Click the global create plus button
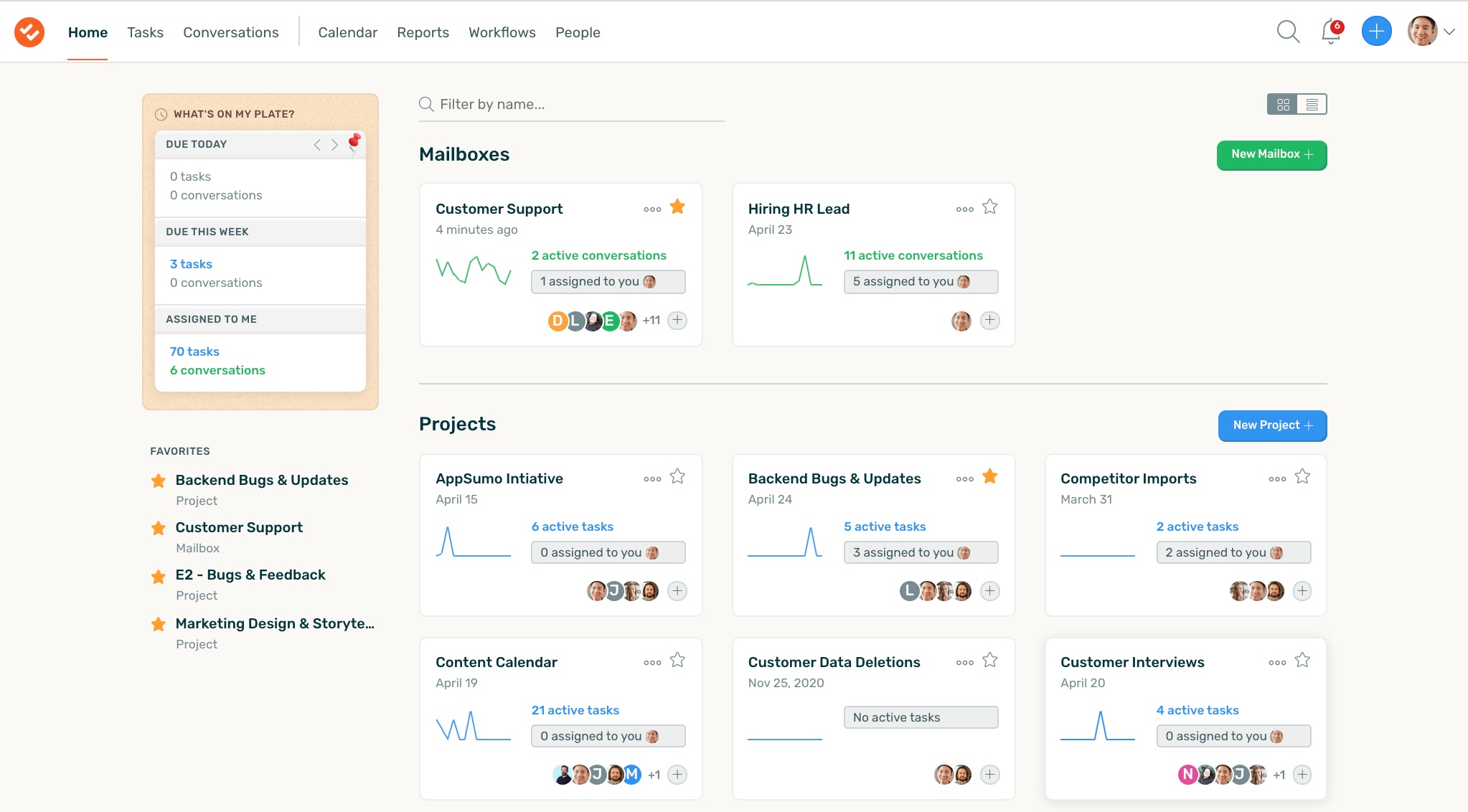The height and width of the screenshot is (812, 1468). coord(1375,31)
